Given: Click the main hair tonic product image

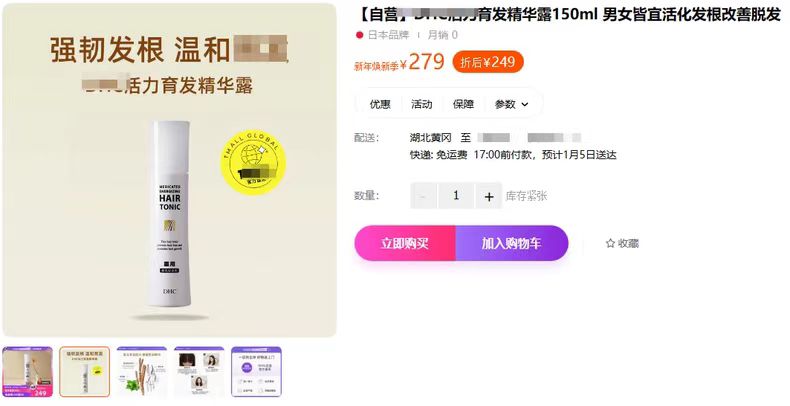Looking at the screenshot, I should 169,170.
